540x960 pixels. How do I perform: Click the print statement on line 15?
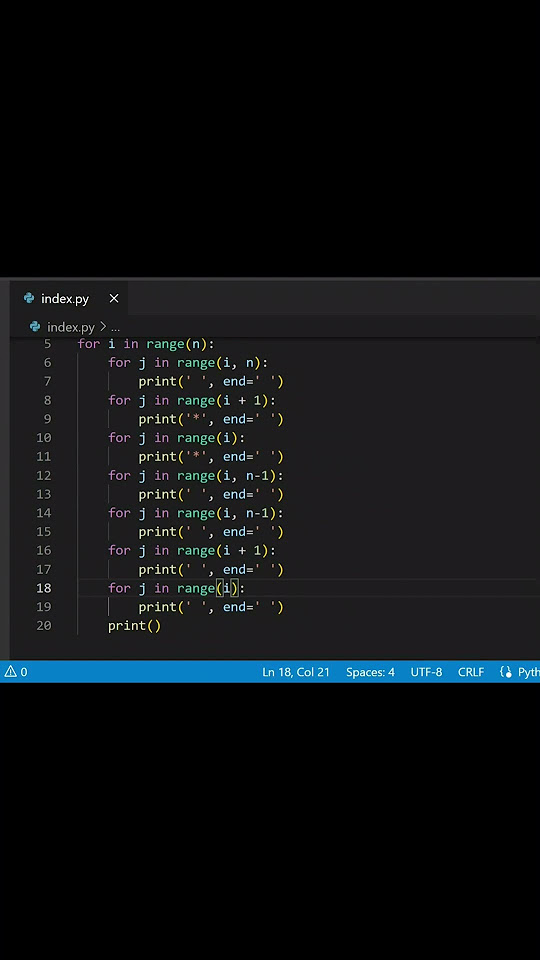click(x=211, y=531)
